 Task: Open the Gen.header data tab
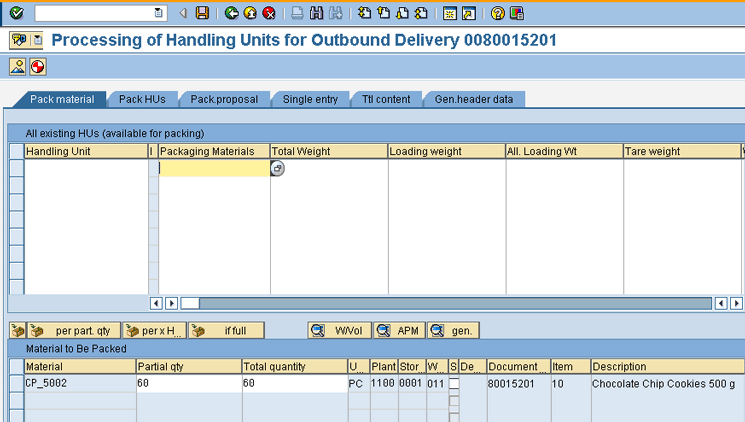coord(473,99)
